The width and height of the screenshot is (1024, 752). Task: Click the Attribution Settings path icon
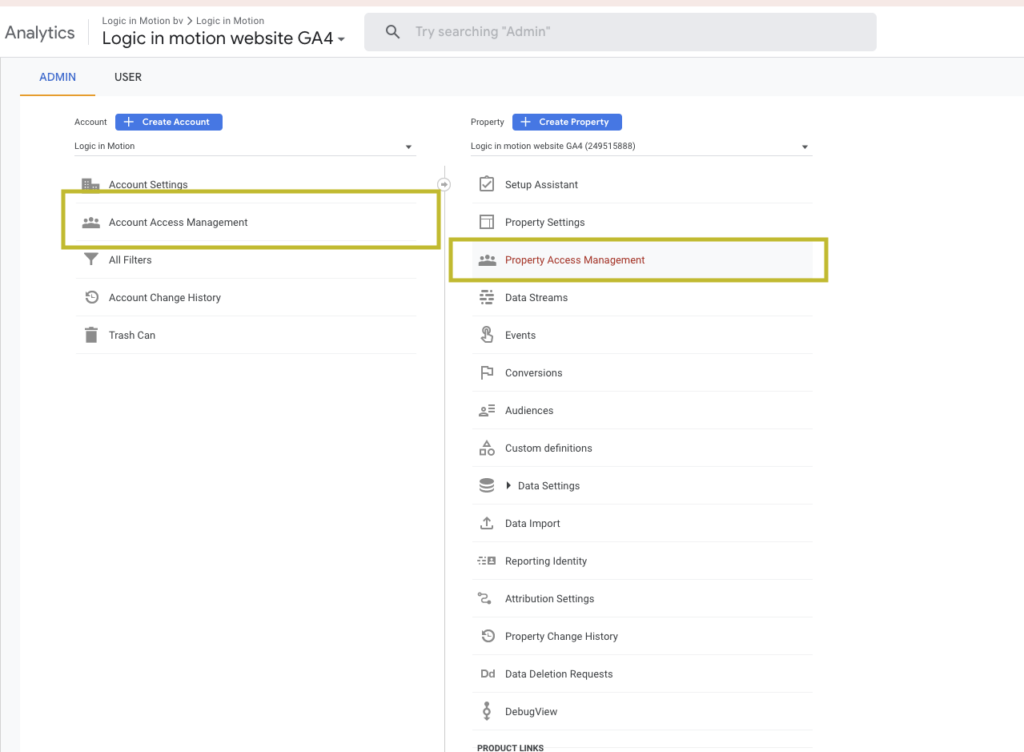pyautogui.click(x=485, y=598)
